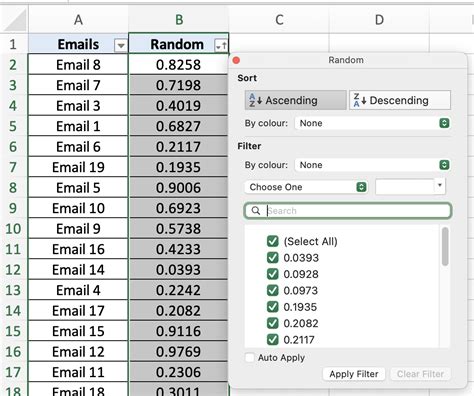
Task: Select cell containing Email 16
Action: (x=78, y=249)
